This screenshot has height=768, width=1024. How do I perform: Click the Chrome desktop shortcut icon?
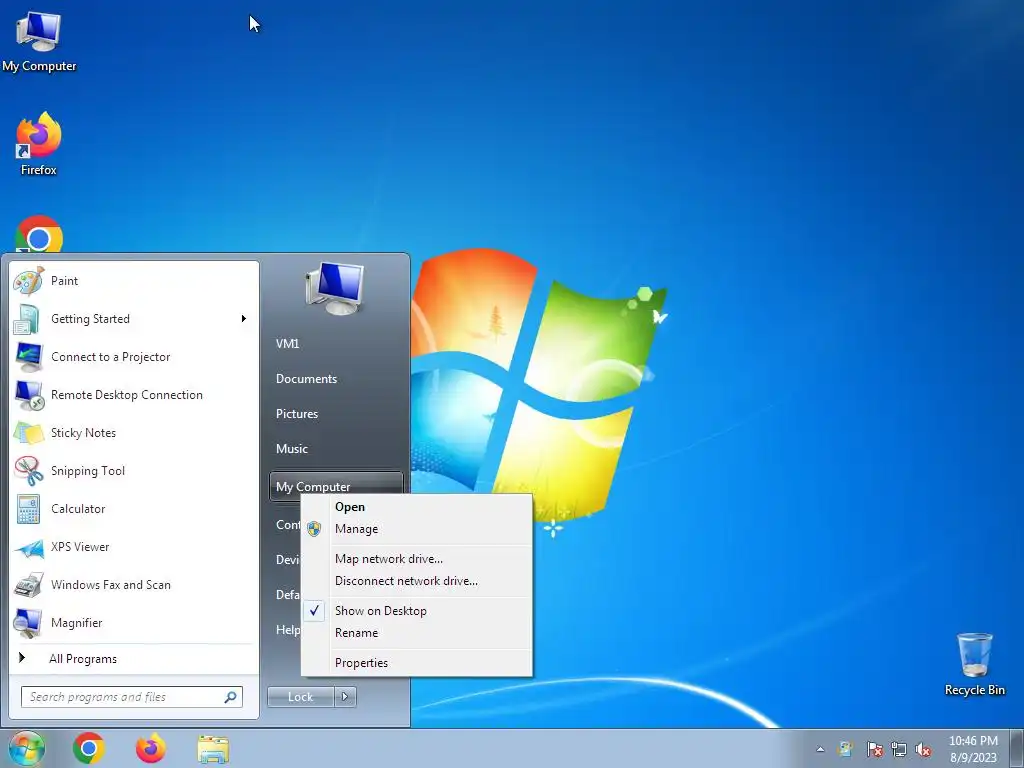click(39, 234)
